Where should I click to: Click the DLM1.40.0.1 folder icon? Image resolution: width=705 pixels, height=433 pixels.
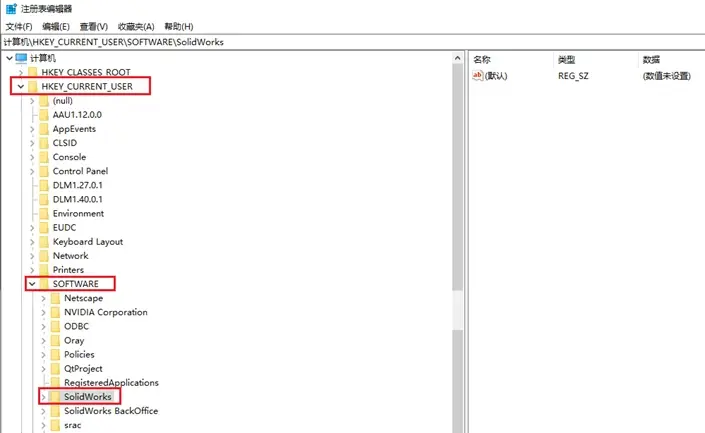[x=44, y=199]
